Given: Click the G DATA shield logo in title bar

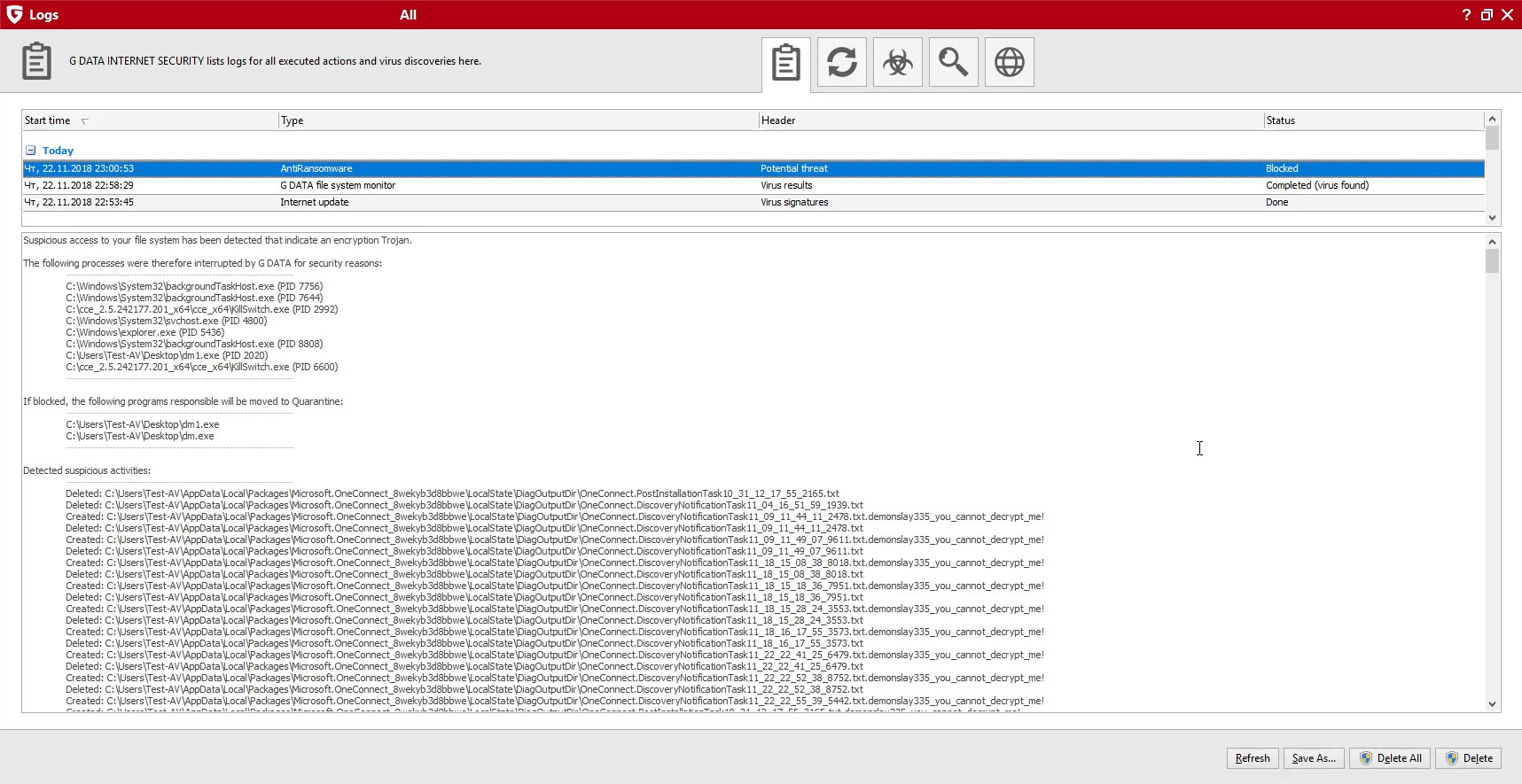Looking at the screenshot, I should pyautogui.click(x=14, y=15).
